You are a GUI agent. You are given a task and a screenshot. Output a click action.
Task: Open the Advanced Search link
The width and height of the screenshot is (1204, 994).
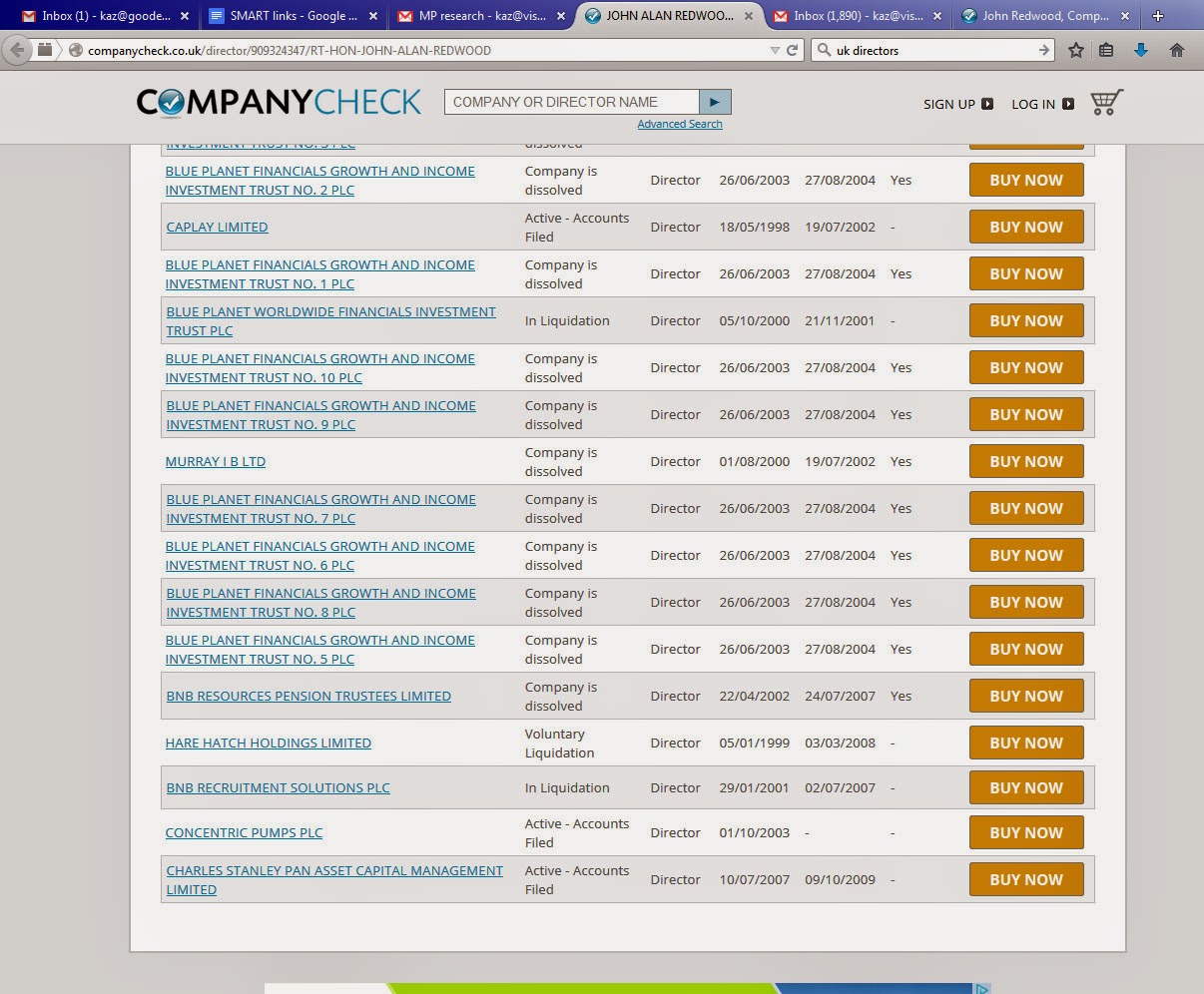coord(680,124)
